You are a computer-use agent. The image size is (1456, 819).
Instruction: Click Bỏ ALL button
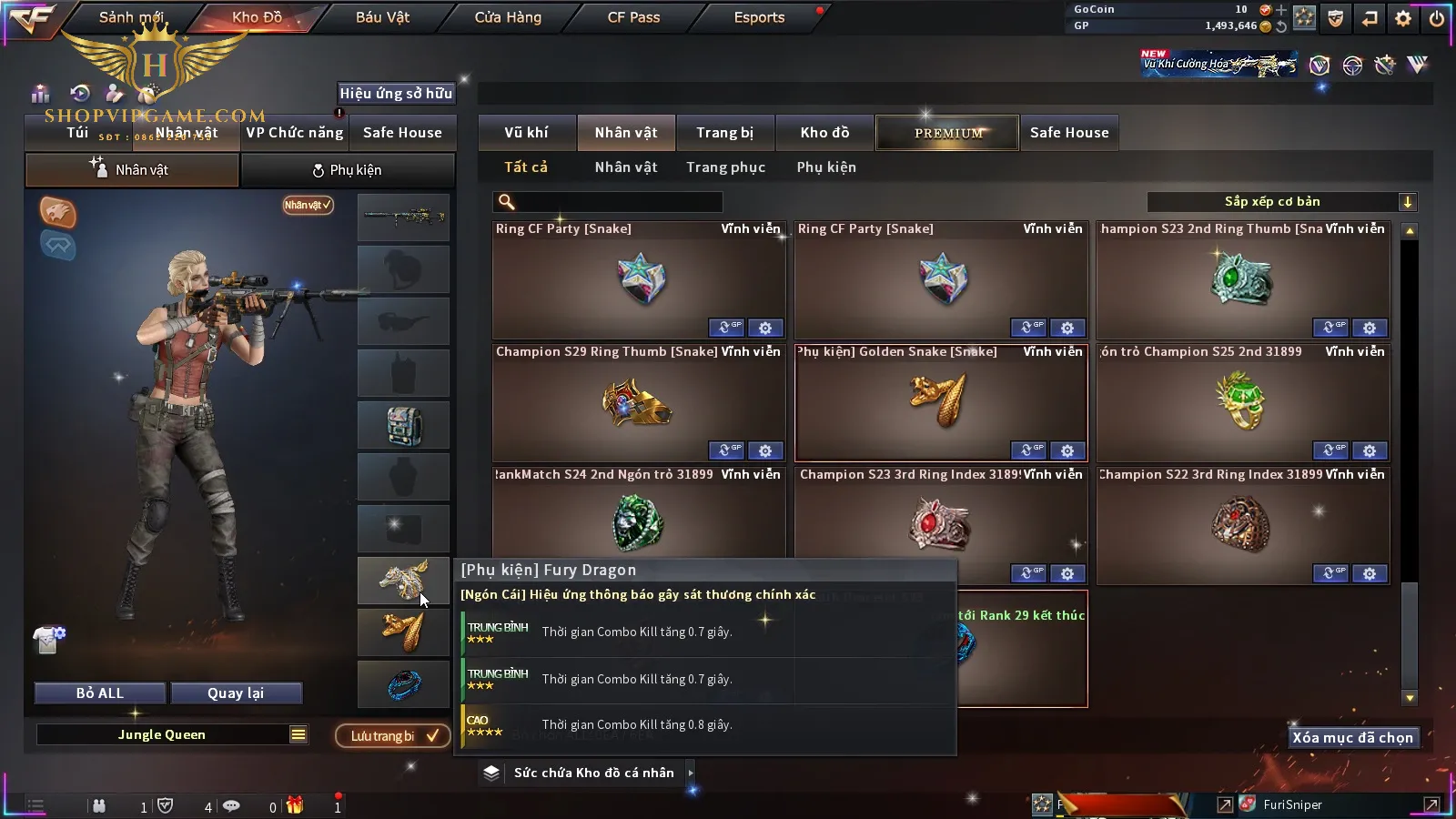(x=100, y=693)
